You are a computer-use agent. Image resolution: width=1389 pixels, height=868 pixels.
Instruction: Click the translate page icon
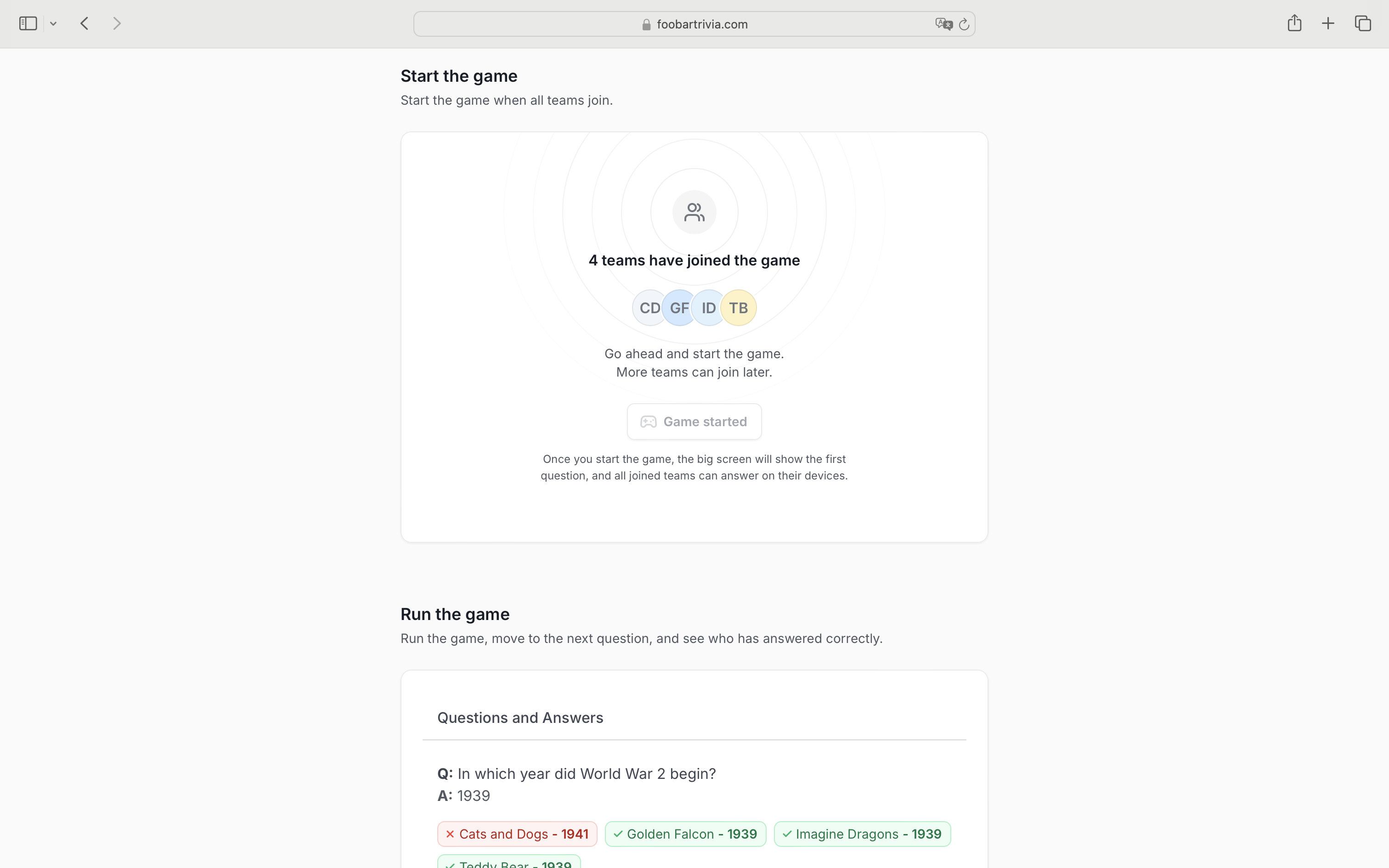click(x=943, y=24)
